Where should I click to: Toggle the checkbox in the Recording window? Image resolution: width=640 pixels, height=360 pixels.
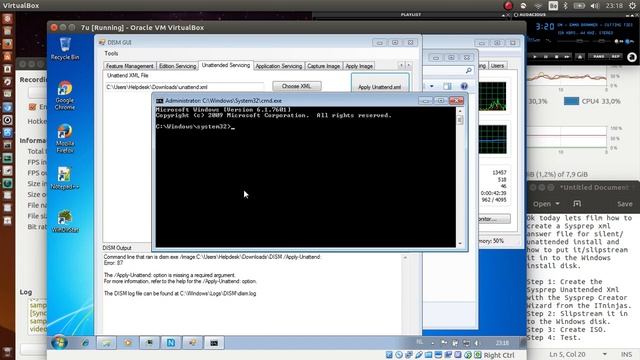coord(33,107)
